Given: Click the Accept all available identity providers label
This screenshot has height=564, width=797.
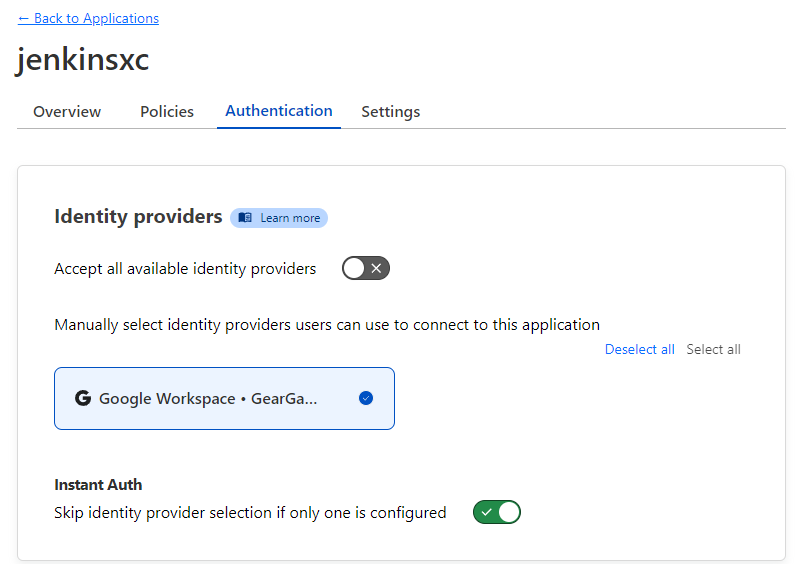Looking at the screenshot, I should pyautogui.click(x=185, y=269).
